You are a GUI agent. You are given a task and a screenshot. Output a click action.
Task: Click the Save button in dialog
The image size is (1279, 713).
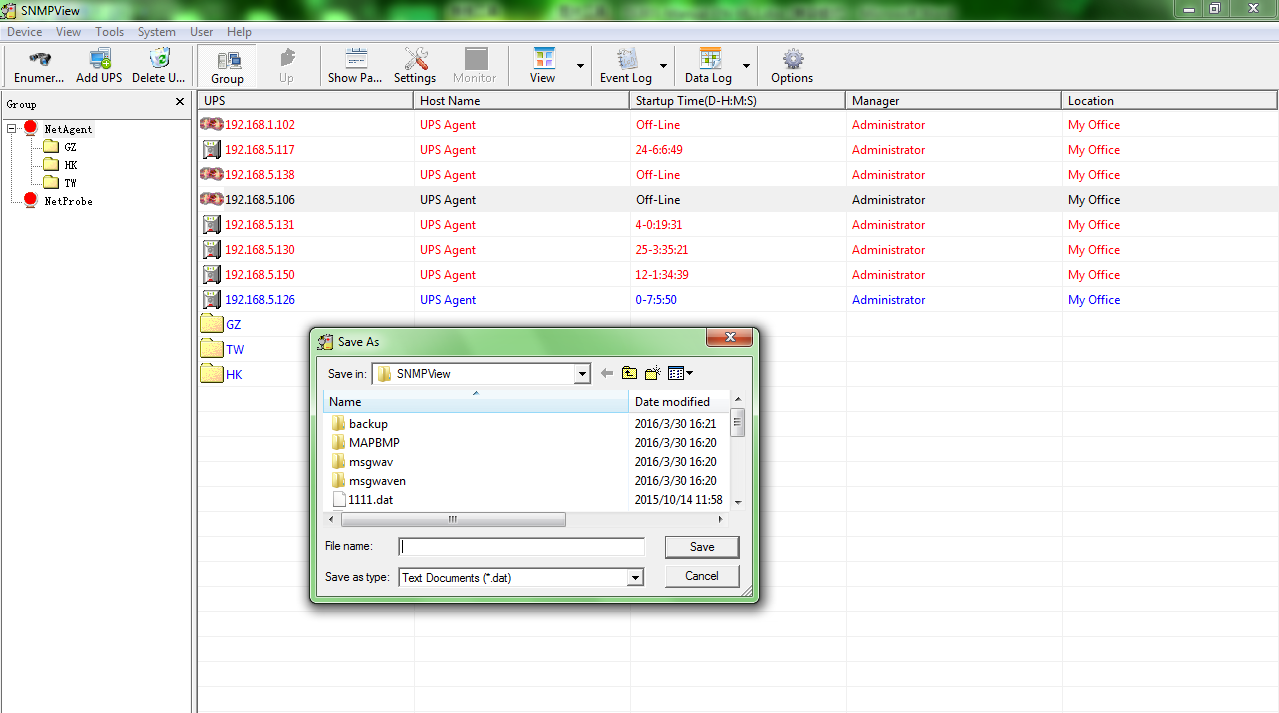(x=702, y=547)
